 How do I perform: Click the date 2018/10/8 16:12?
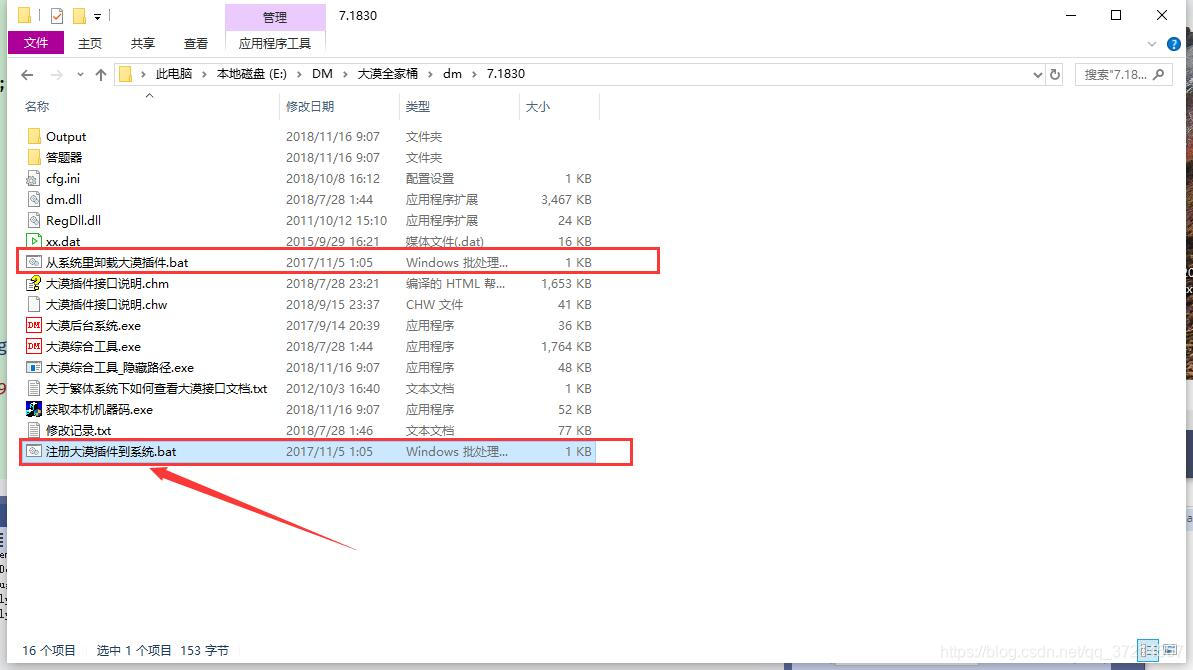pos(332,179)
